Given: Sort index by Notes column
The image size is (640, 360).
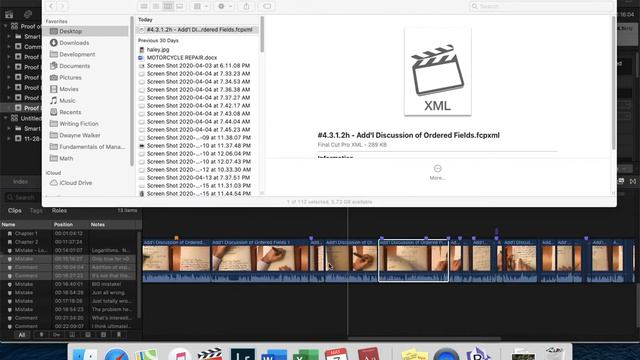Looking at the screenshot, I should tap(98, 224).
